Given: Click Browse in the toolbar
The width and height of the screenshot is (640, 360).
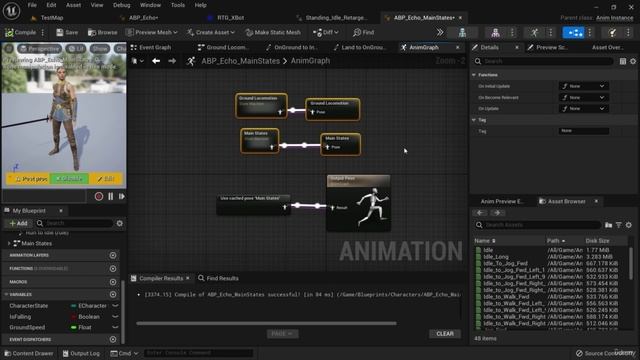Looking at the screenshot, I should (102, 32).
